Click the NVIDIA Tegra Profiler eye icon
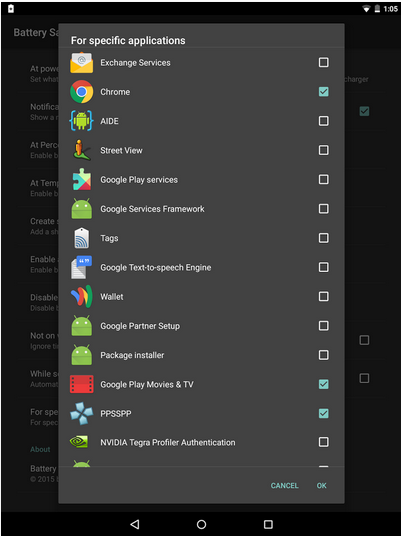Screen dimensions: 401x536 [x=79, y=442]
